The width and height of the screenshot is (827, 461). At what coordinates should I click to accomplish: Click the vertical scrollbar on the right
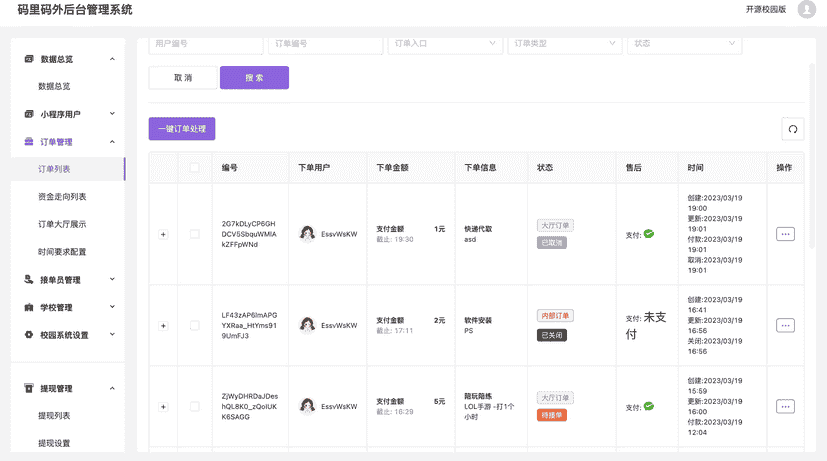tap(812, 150)
